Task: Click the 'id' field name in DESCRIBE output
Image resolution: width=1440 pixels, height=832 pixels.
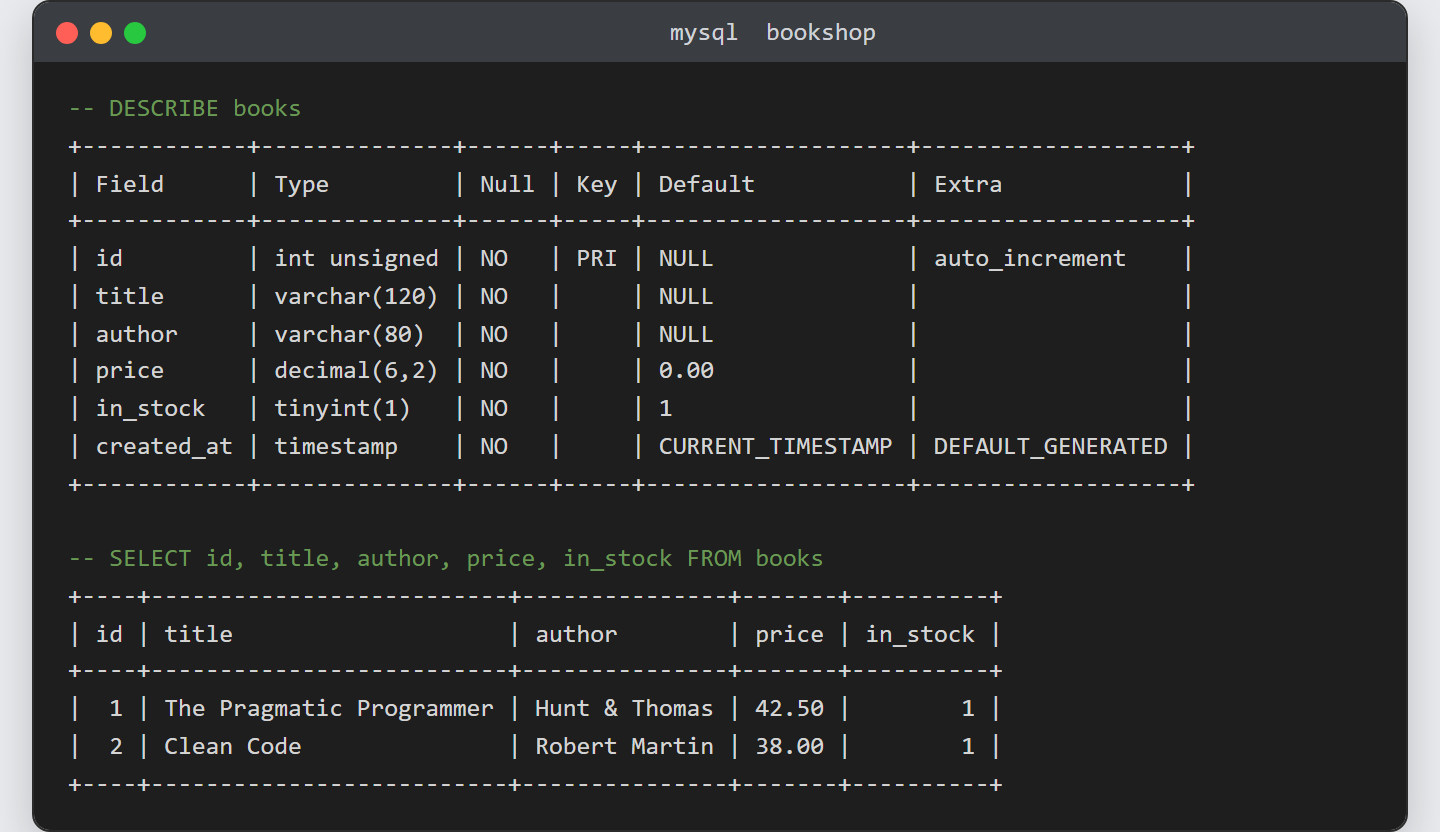Action: (x=109, y=258)
